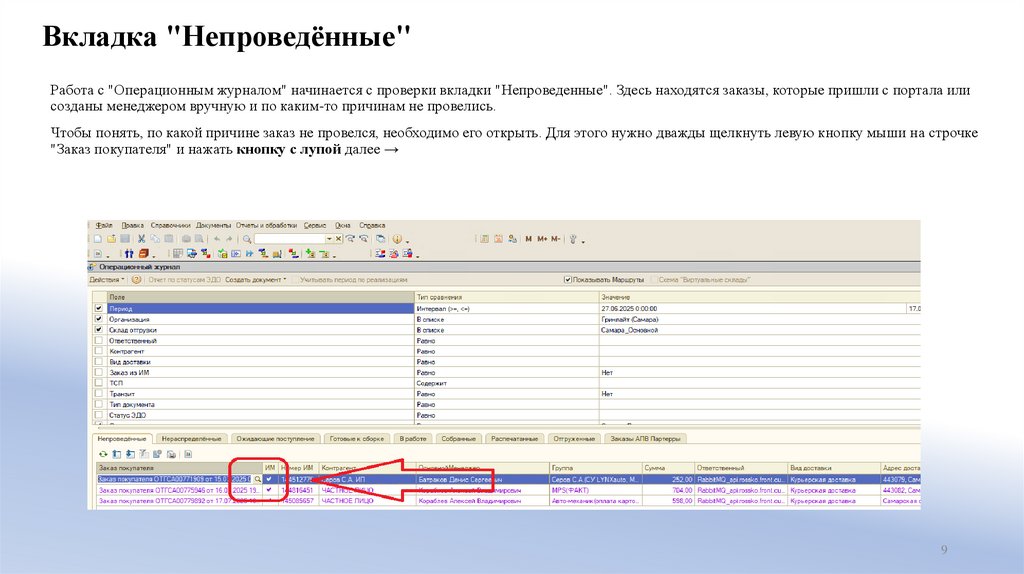
Task: Enable the Вид доставки filter checkbox
Action: (x=99, y=361)
